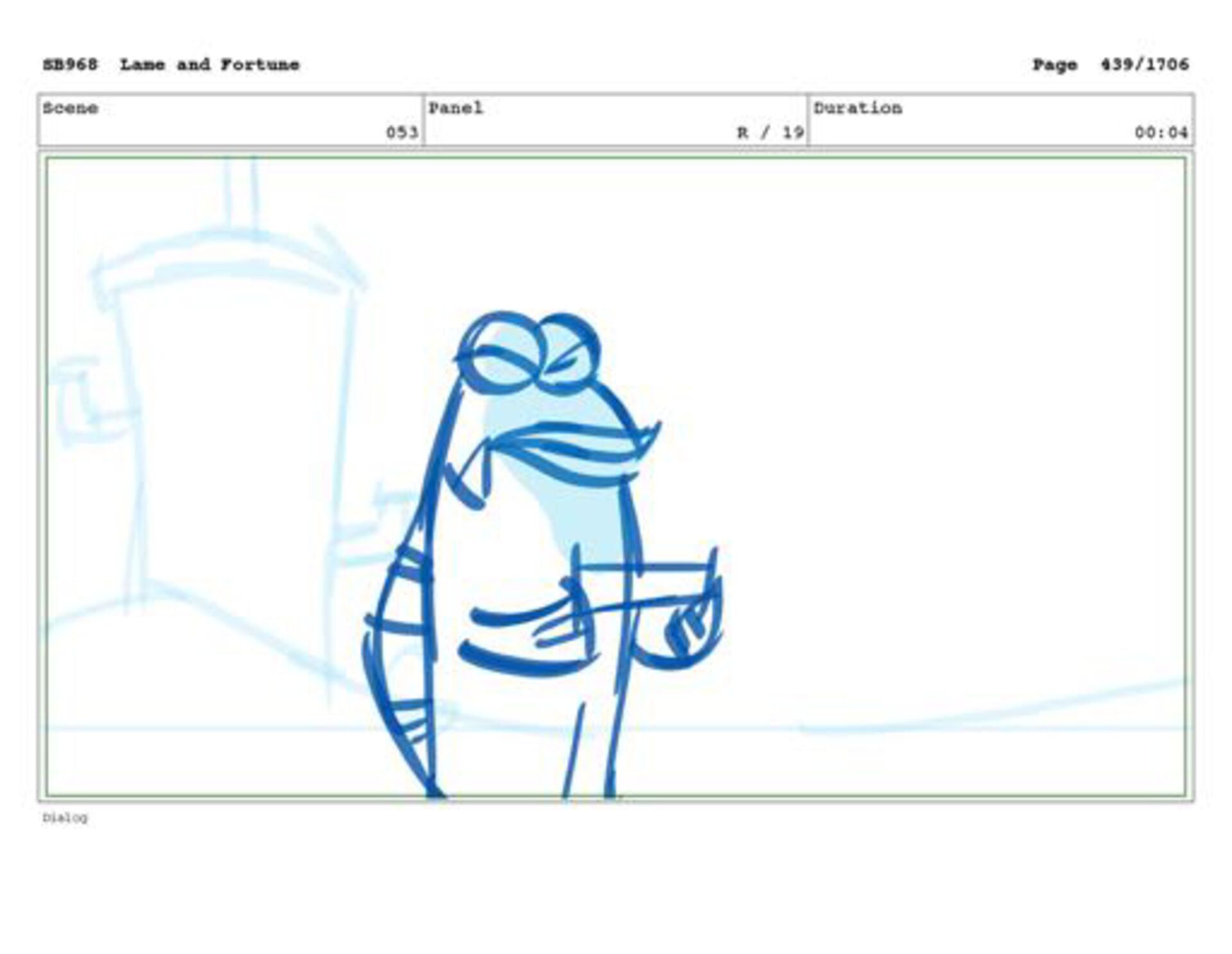Screen dimensions: 1232x954
Task: Click the duration value '00:04'
Action: [x=1161, y=133]
